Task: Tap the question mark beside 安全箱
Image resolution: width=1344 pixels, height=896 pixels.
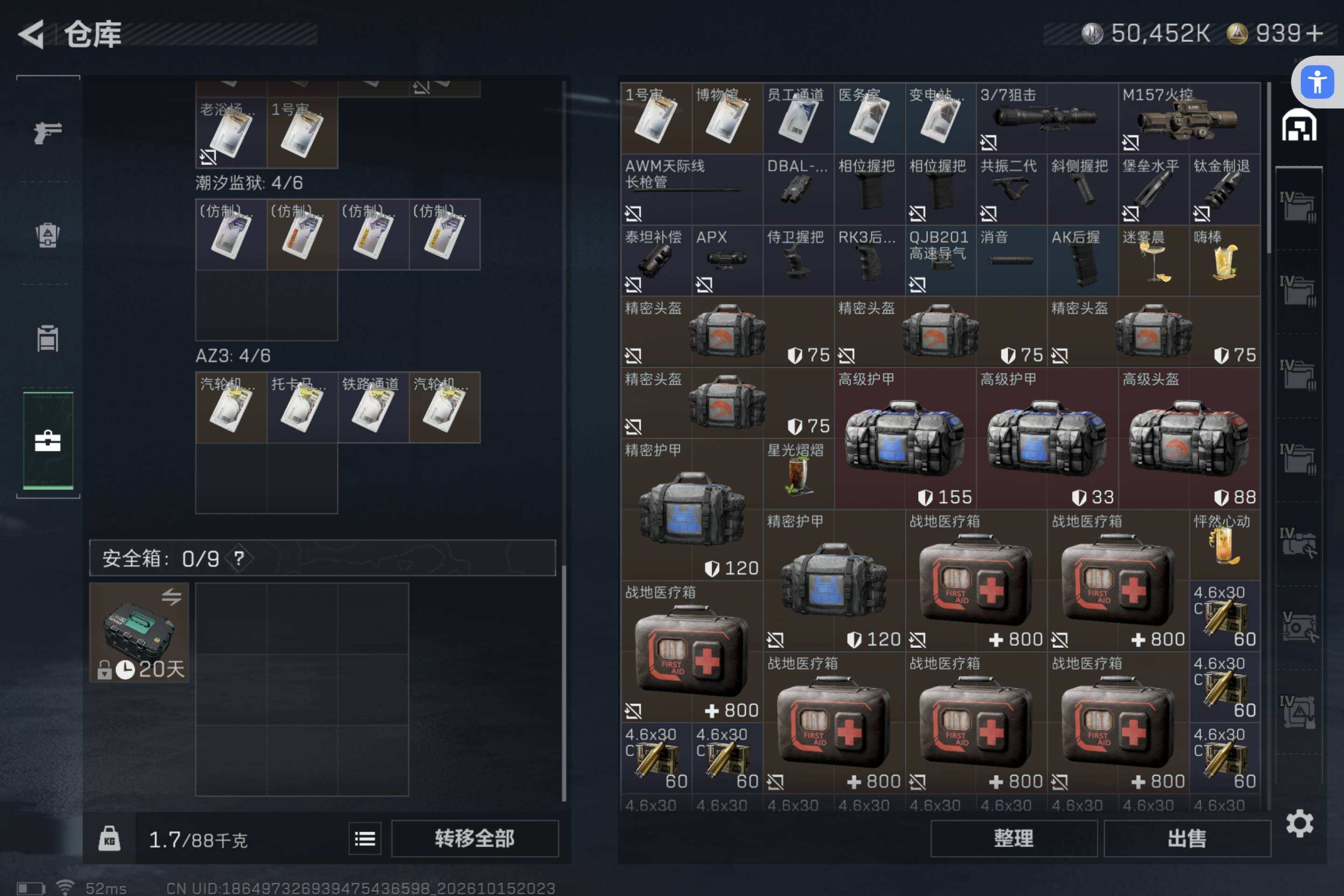Action: tap(239, 558)
